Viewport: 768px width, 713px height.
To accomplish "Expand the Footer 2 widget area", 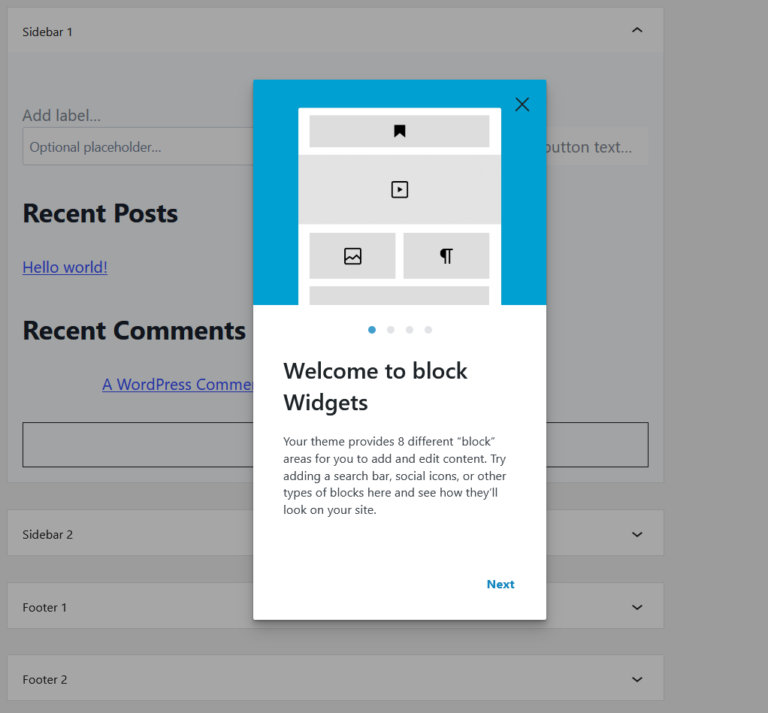I will coord(637,679).
